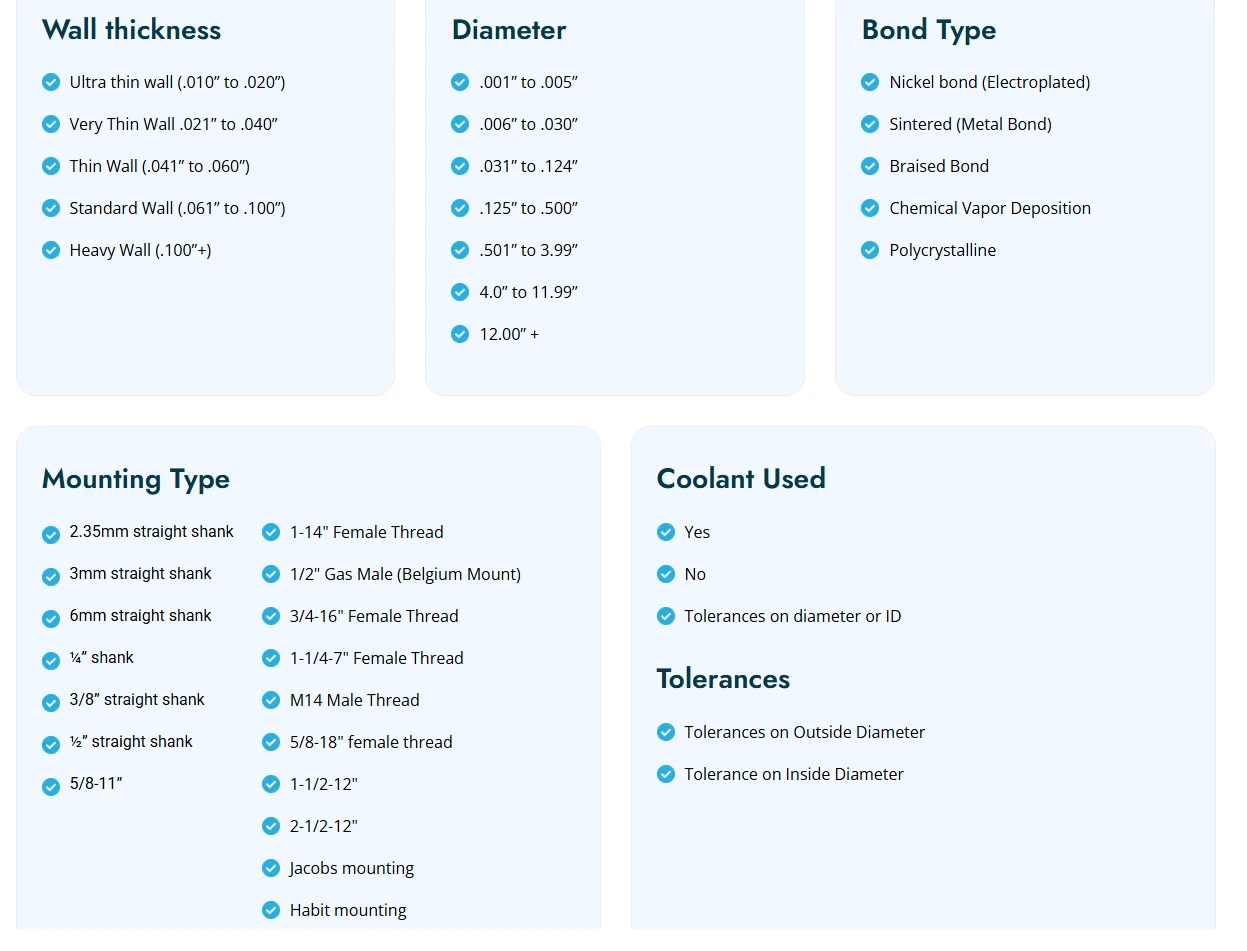
Task: Click the Bond Type heading
Action: [x=928, y=30]
